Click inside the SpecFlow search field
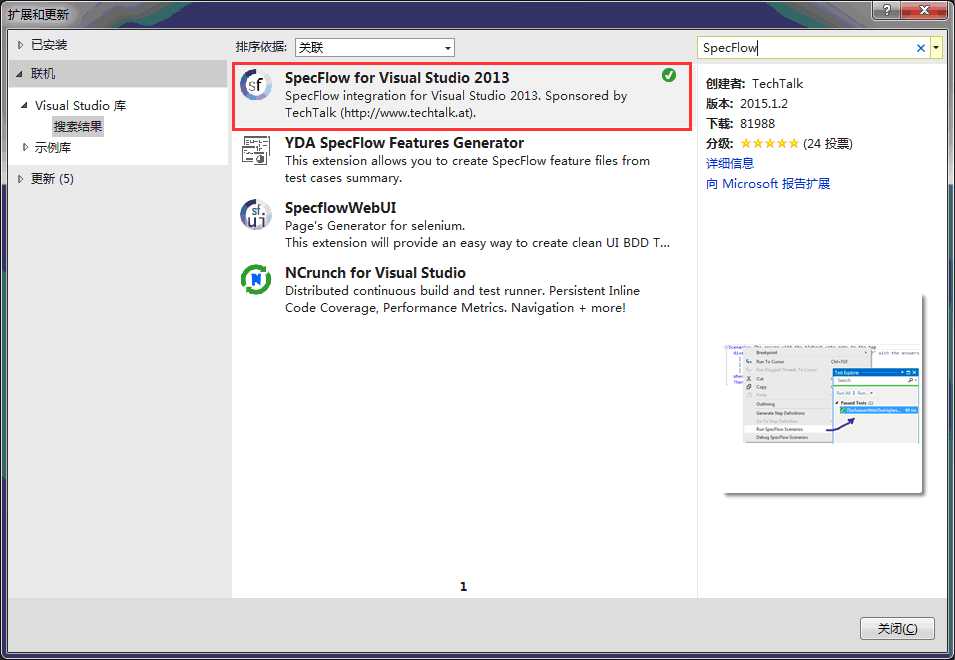 click(806, 47)
